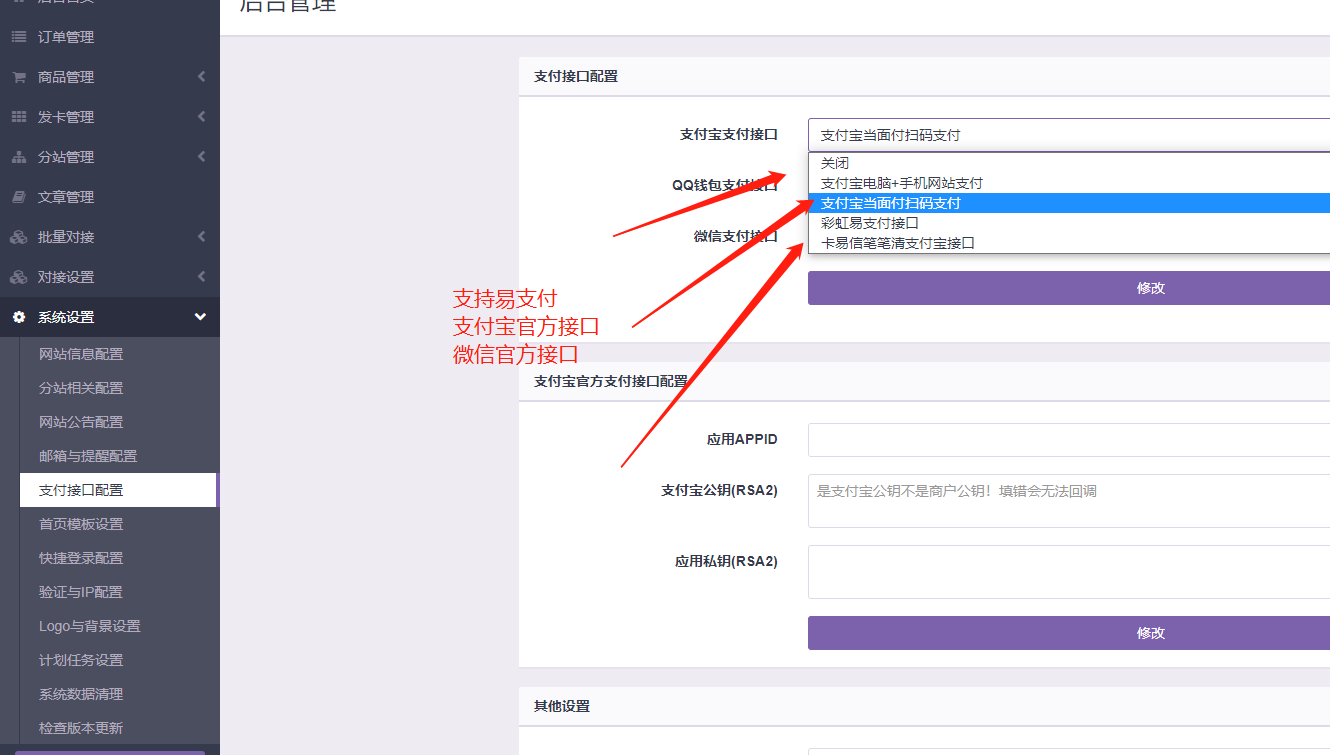Click the book icon beside 文章管理

click(19, 197)
